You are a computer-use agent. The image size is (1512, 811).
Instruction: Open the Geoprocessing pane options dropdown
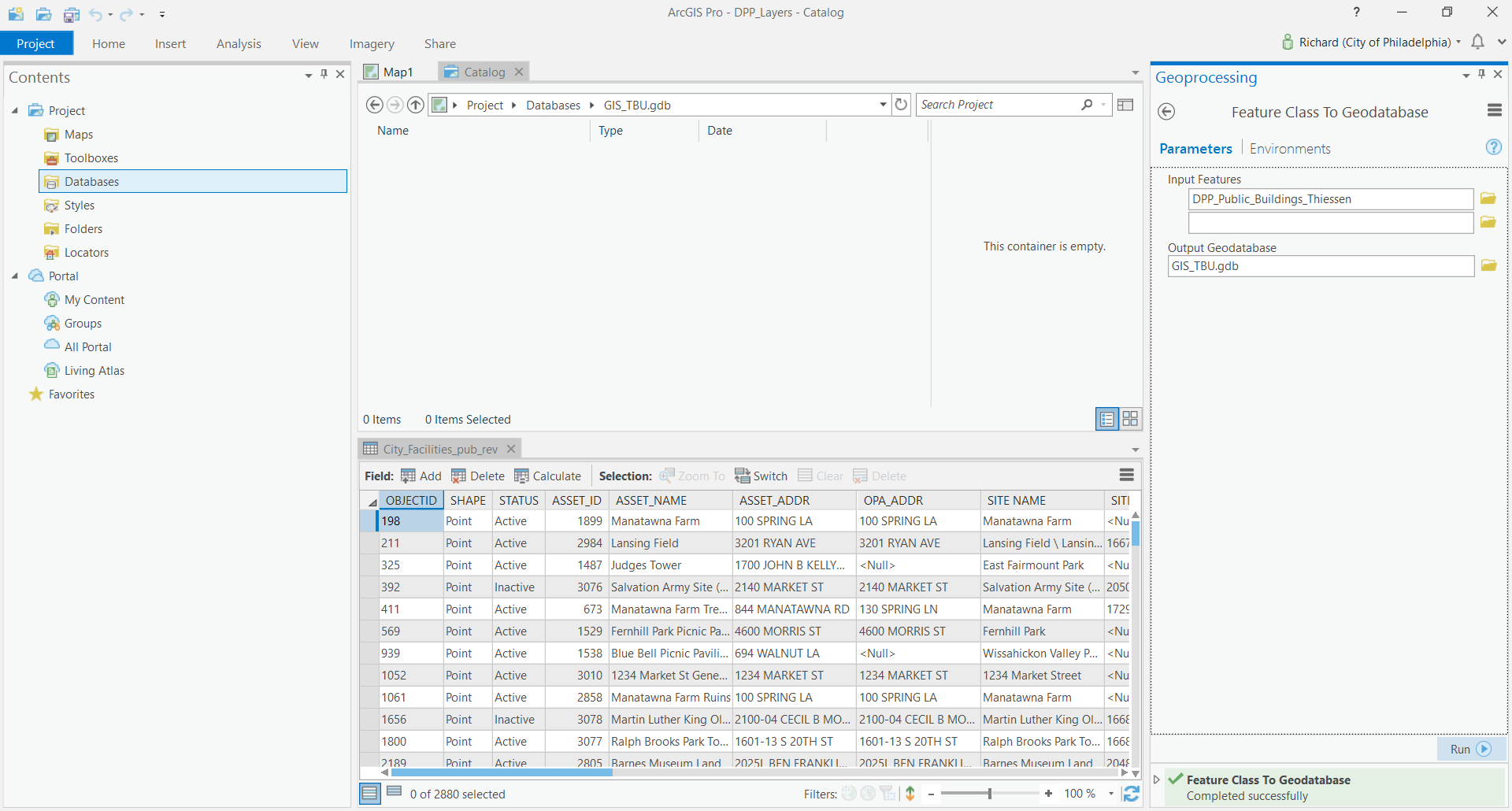pyautogui.click(x=1466, y=75)
